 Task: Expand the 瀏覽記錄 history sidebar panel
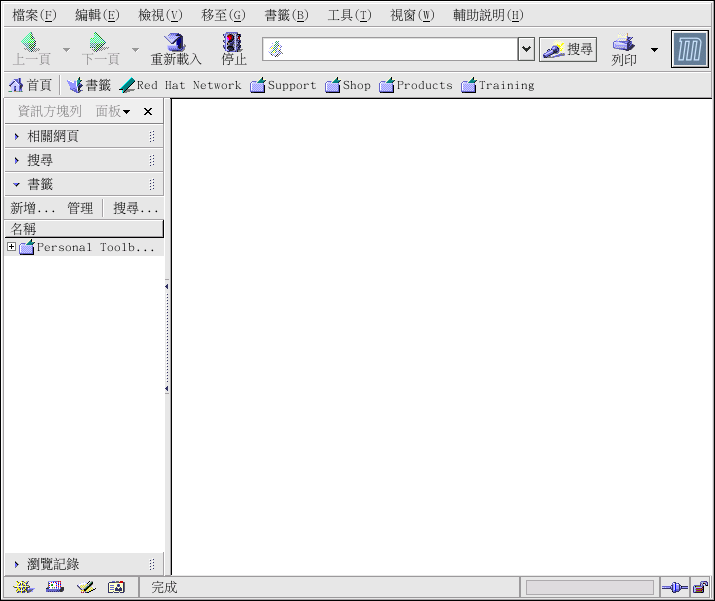tap(17, 564)
